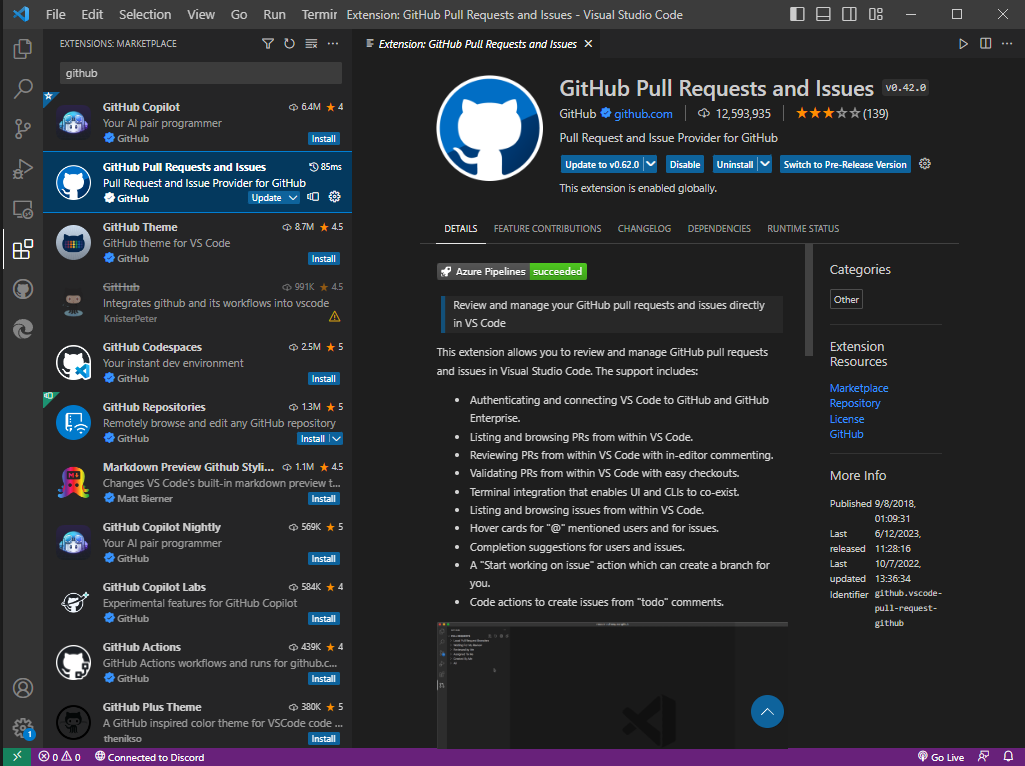
Task: Open the Customize Layout button
Action: pos(876,14)
